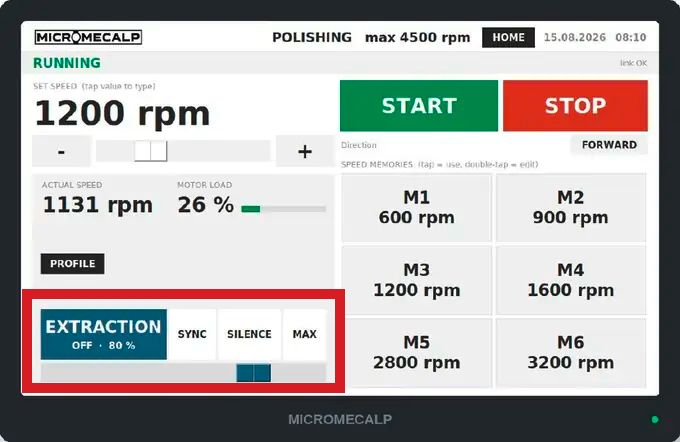This screenshot has height=442, width=680.
Task: Click the RUNNING status text
Action: [x=67, y=63]
